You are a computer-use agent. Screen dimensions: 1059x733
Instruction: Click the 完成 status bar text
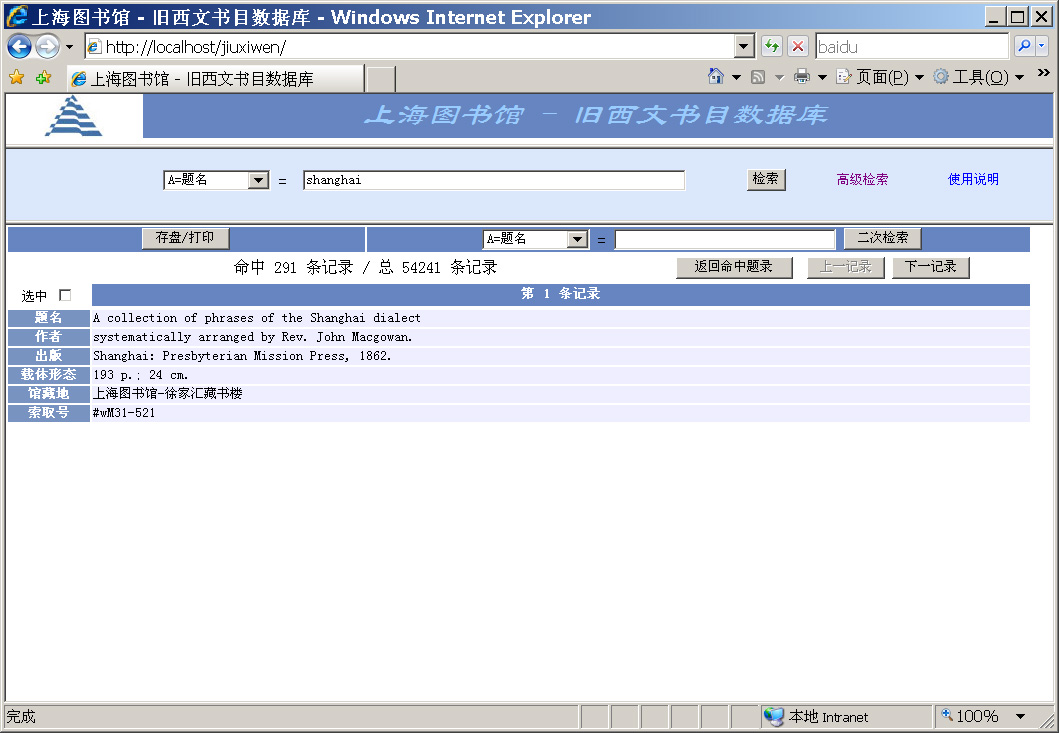click(21, 716)
